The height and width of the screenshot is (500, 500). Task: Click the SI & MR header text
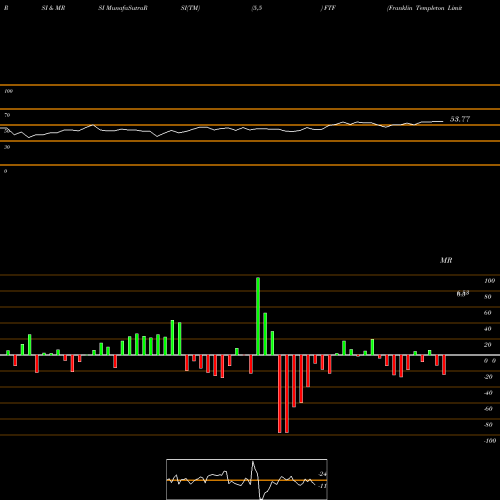pos(53,8)
